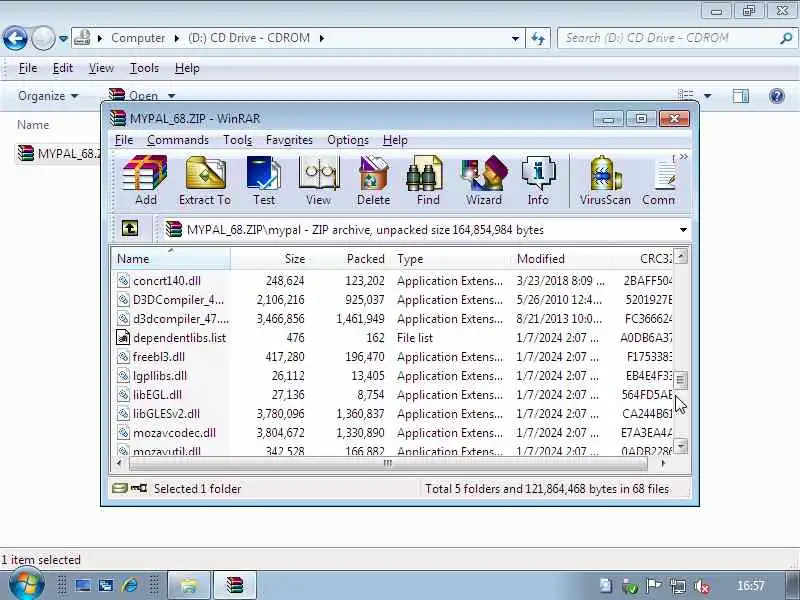Click the horizontal scrollbar right arrow
This screenshot has height=600, width=800.
(x=663, y=464)
